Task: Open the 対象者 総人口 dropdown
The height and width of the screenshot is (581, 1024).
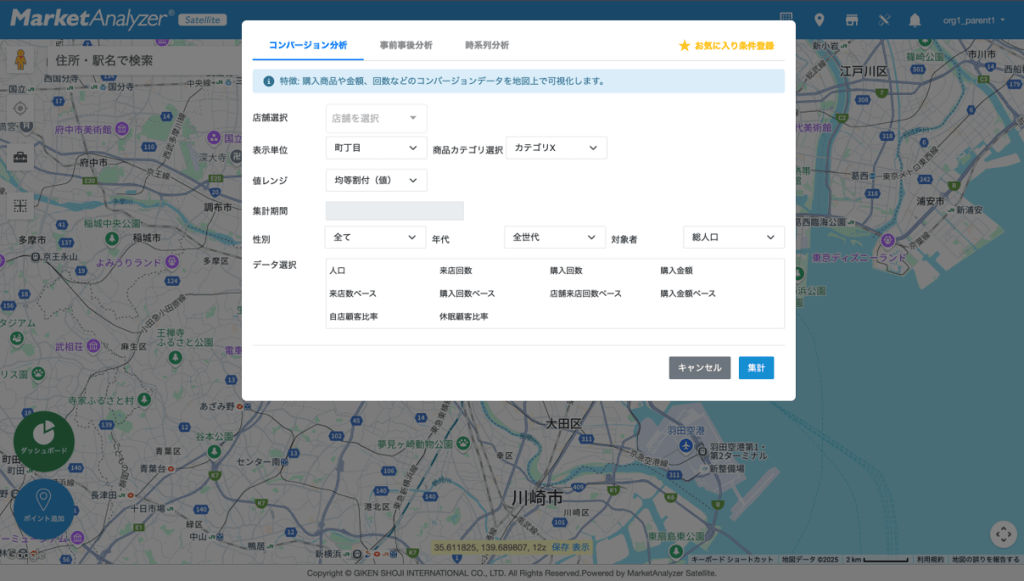Action: [733, 238]
